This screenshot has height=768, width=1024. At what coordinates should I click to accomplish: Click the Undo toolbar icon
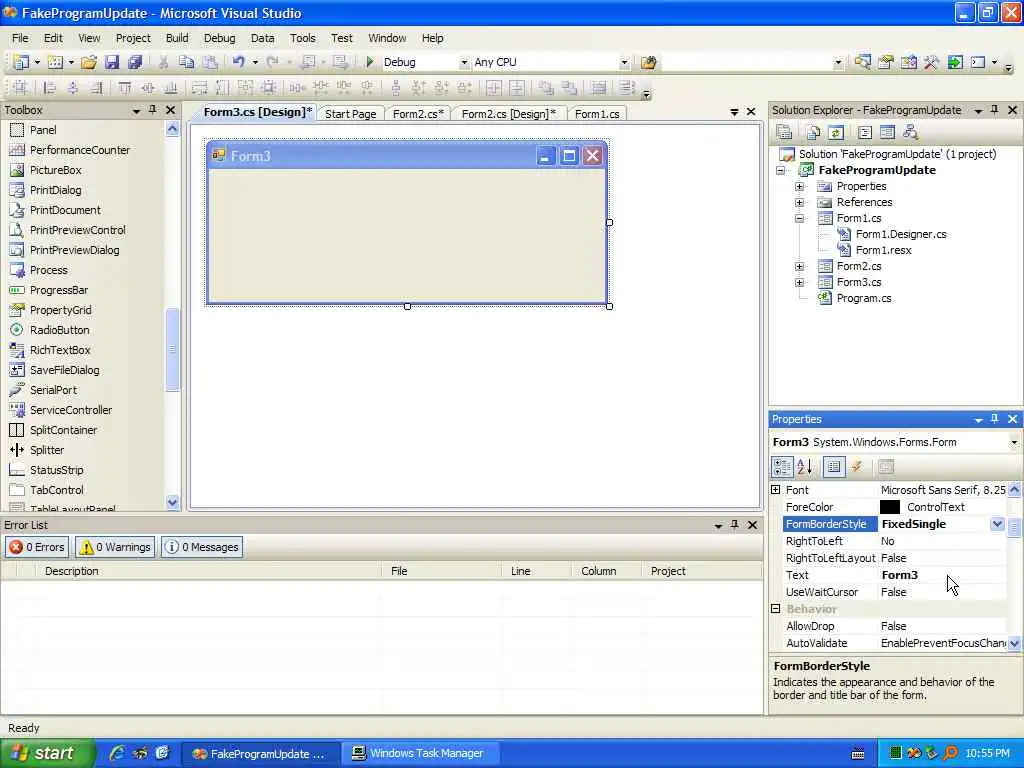point(238,62)
